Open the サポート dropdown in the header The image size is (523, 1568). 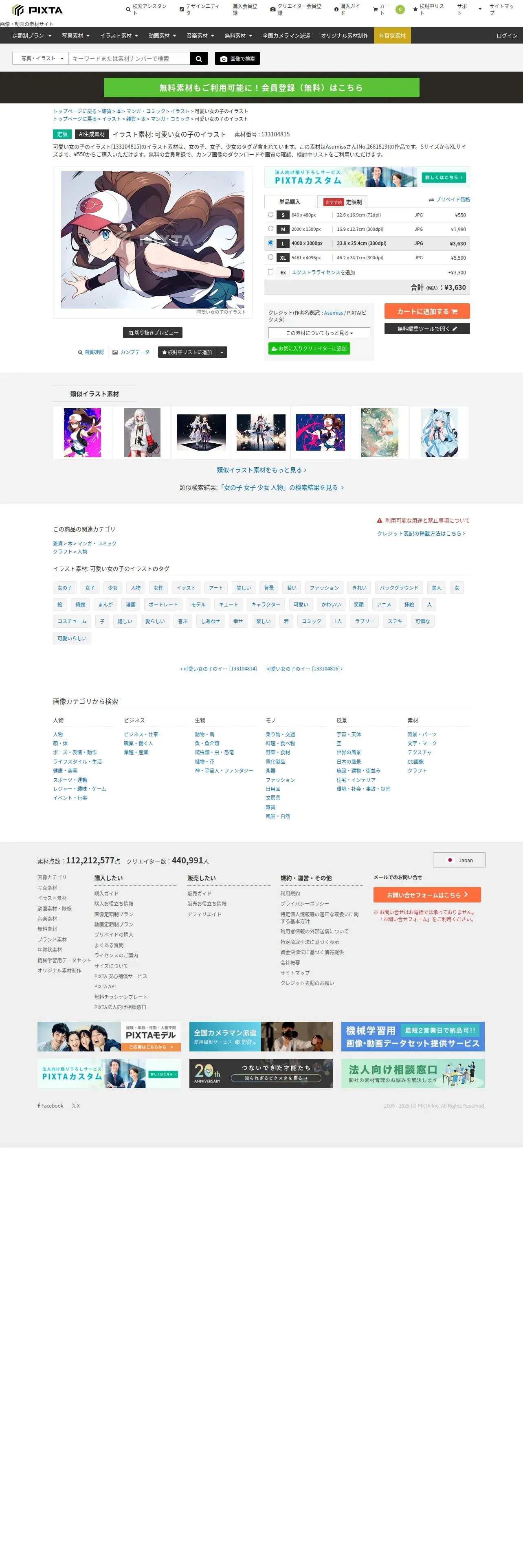coord(469,10)
